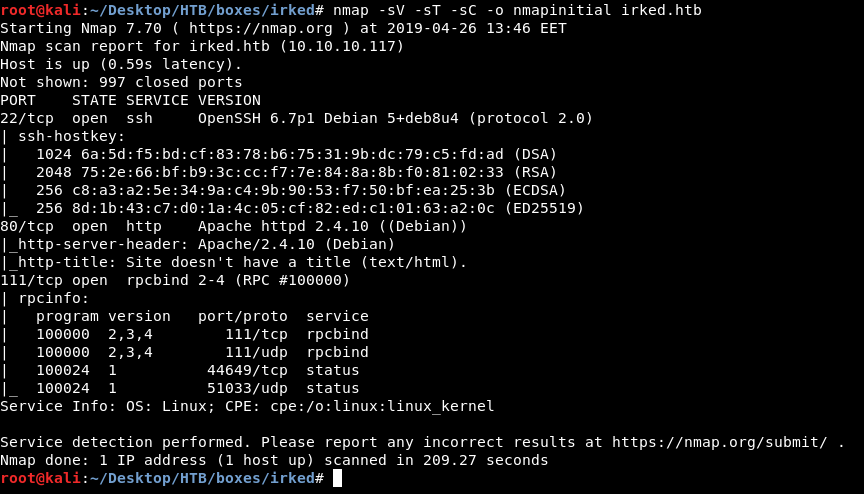Click the terminal cursor block at the last prompt

[x=338, y=479]
